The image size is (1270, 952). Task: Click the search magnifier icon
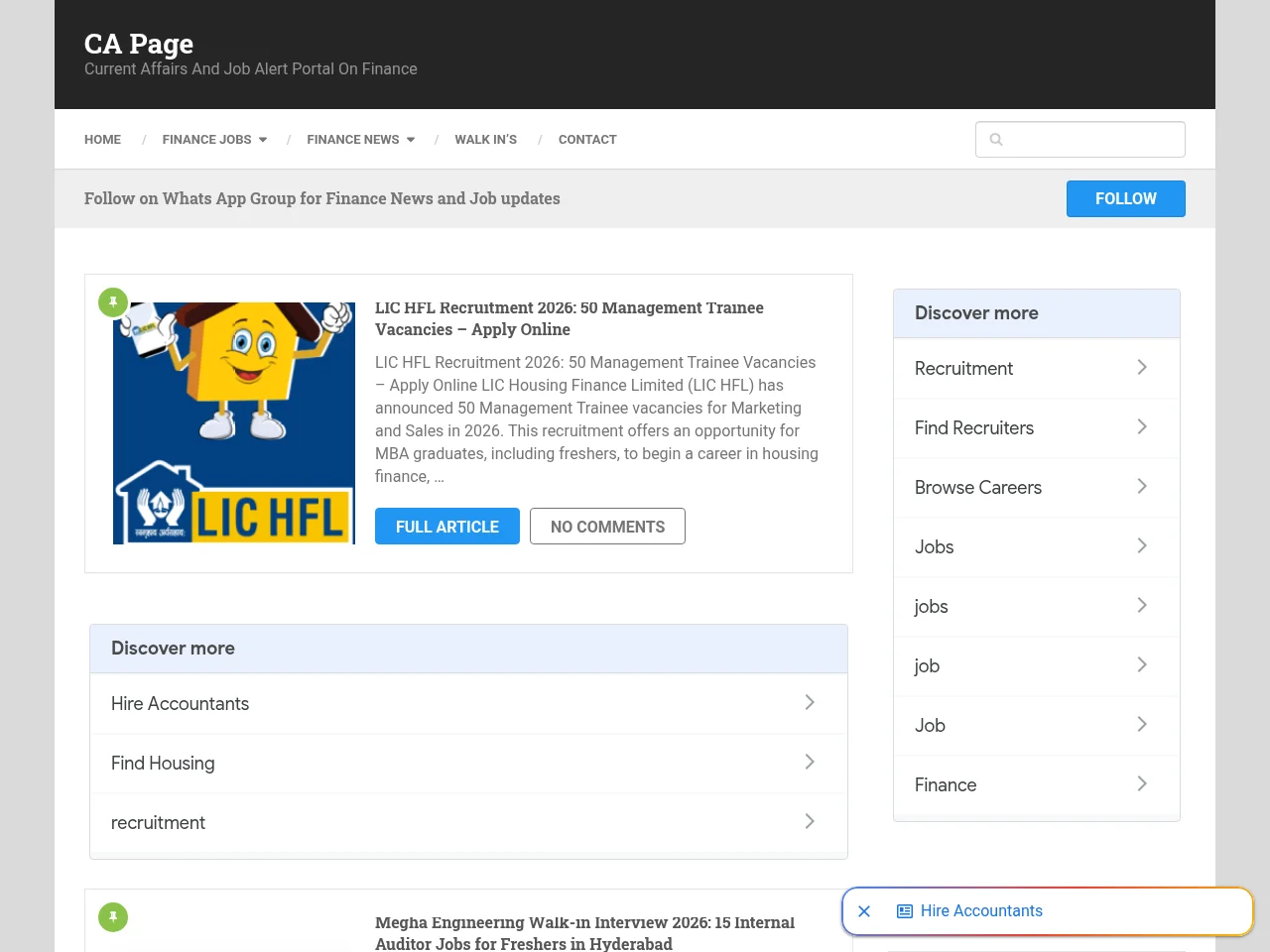pos(996,140)
